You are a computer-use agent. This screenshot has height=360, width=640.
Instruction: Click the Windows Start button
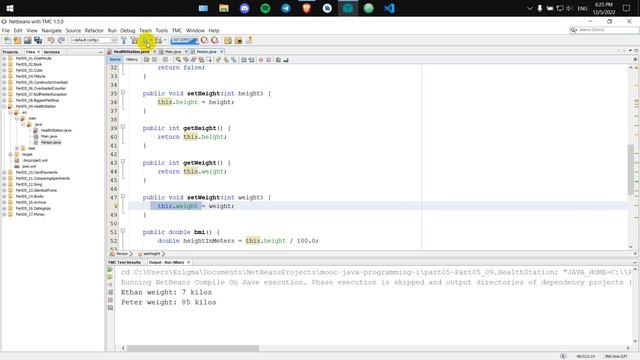[10, 8]
